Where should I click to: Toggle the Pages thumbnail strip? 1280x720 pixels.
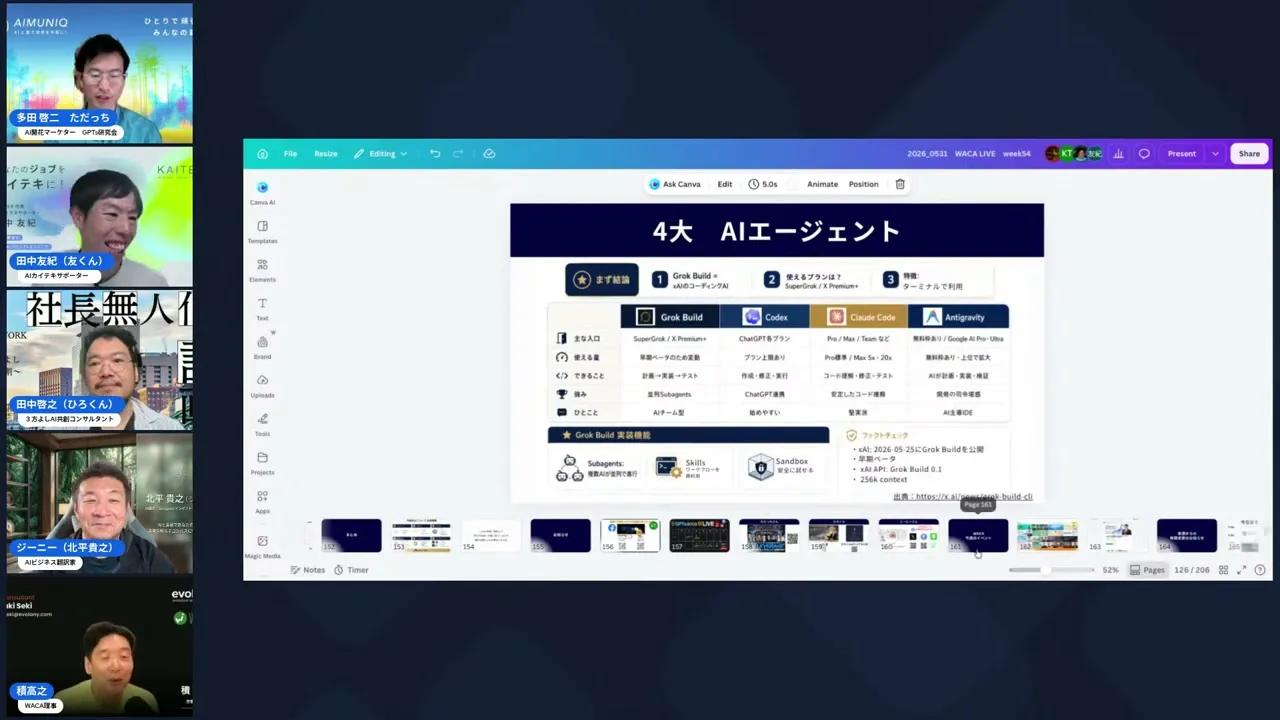coord(1147,570)
